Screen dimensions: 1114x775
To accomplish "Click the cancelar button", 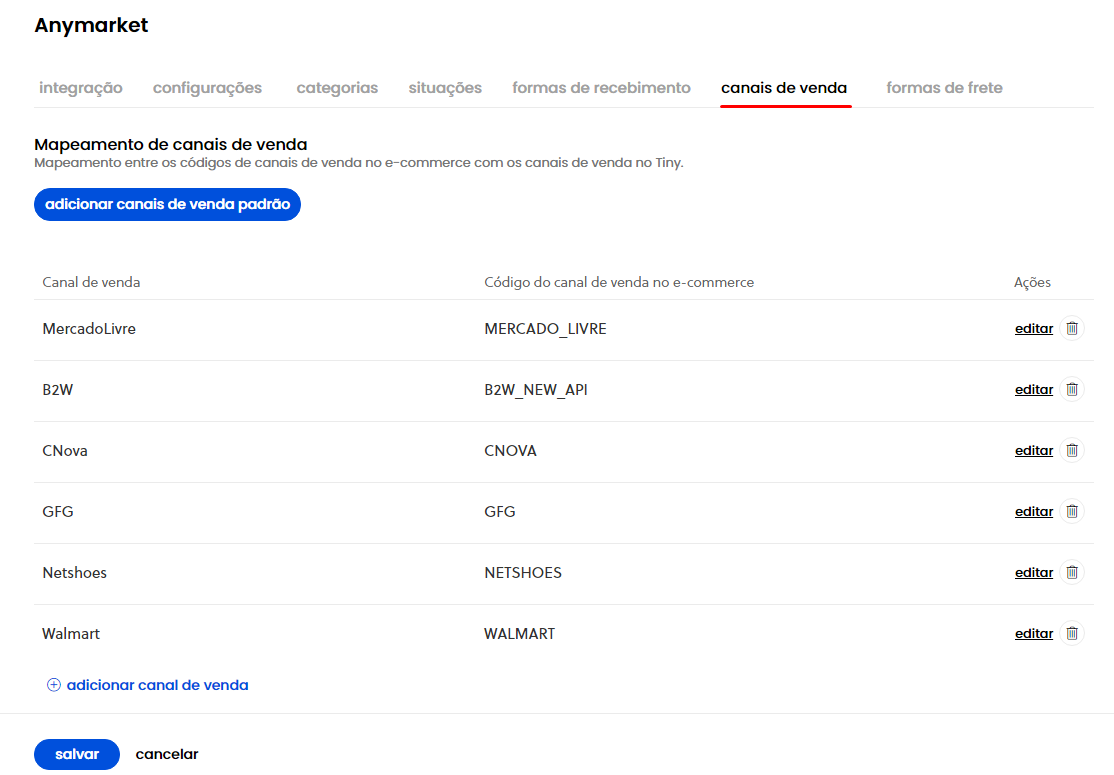I will click(x=167, y=754).
